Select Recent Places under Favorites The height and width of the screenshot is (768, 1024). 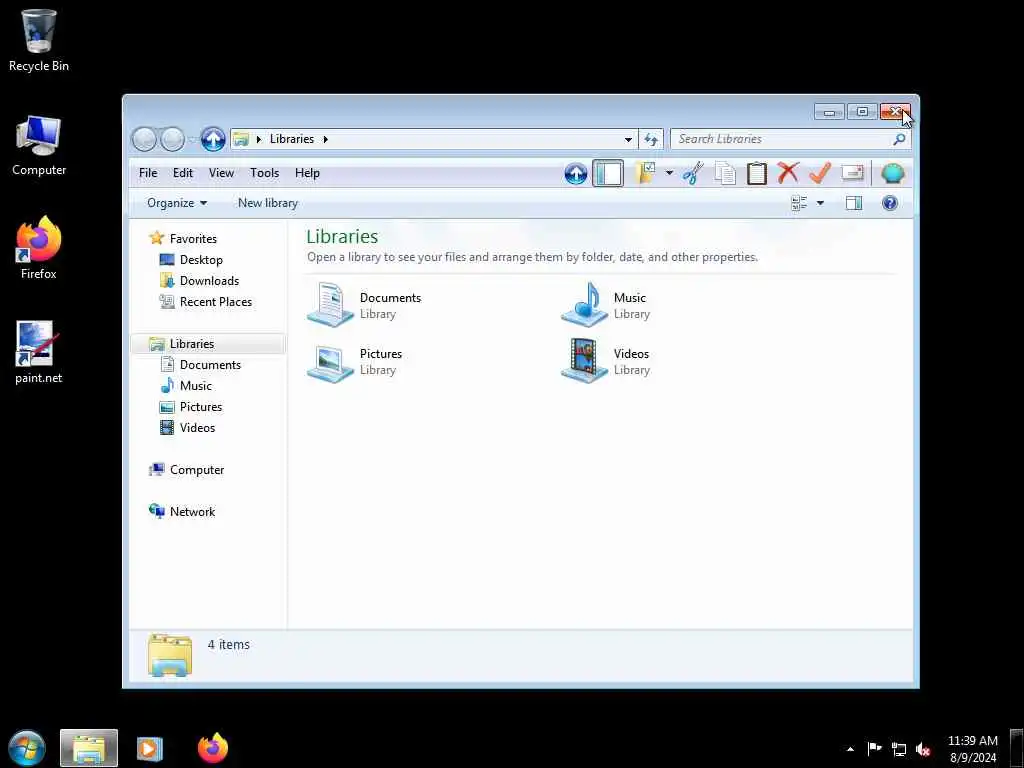[216, 302]
